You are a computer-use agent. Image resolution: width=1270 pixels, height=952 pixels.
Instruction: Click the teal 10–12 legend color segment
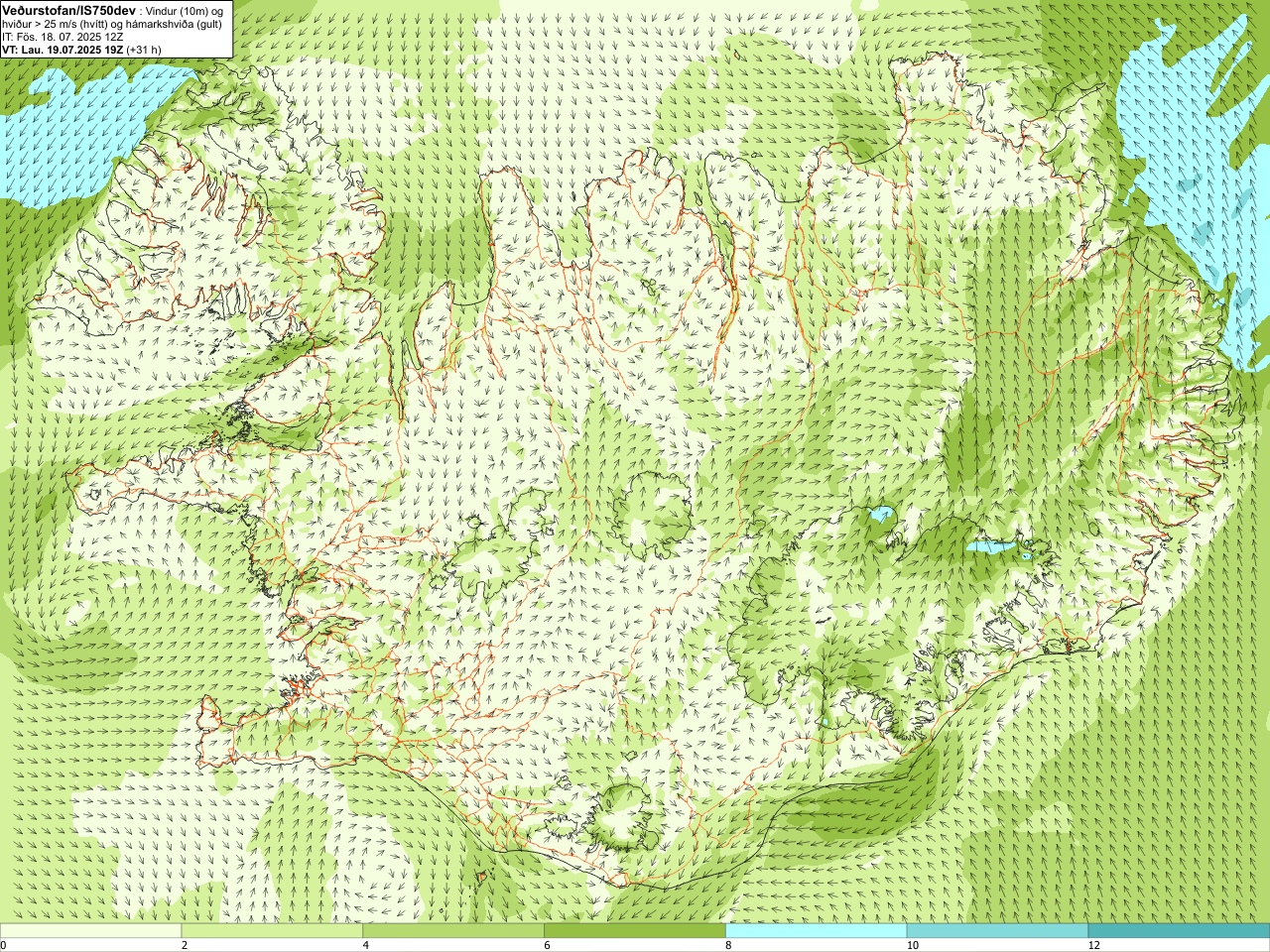coord(997,931)
